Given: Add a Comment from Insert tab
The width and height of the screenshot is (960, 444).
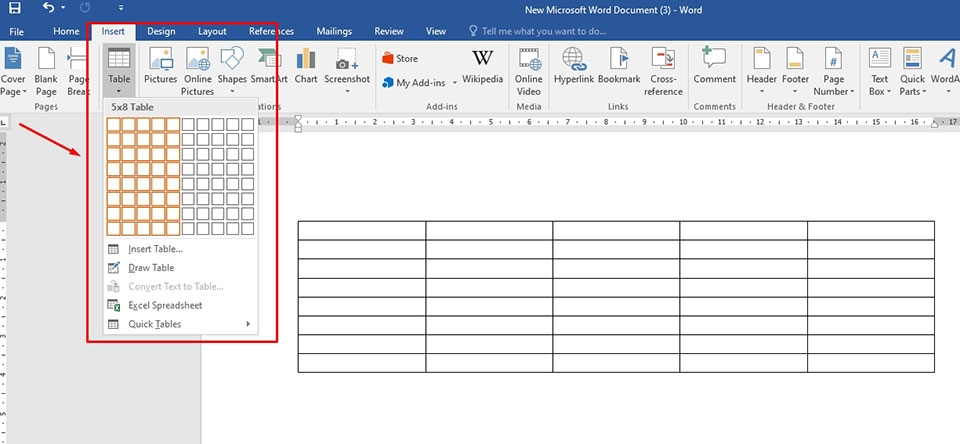Looking at the screenshot, I should (x=714, y=66).
